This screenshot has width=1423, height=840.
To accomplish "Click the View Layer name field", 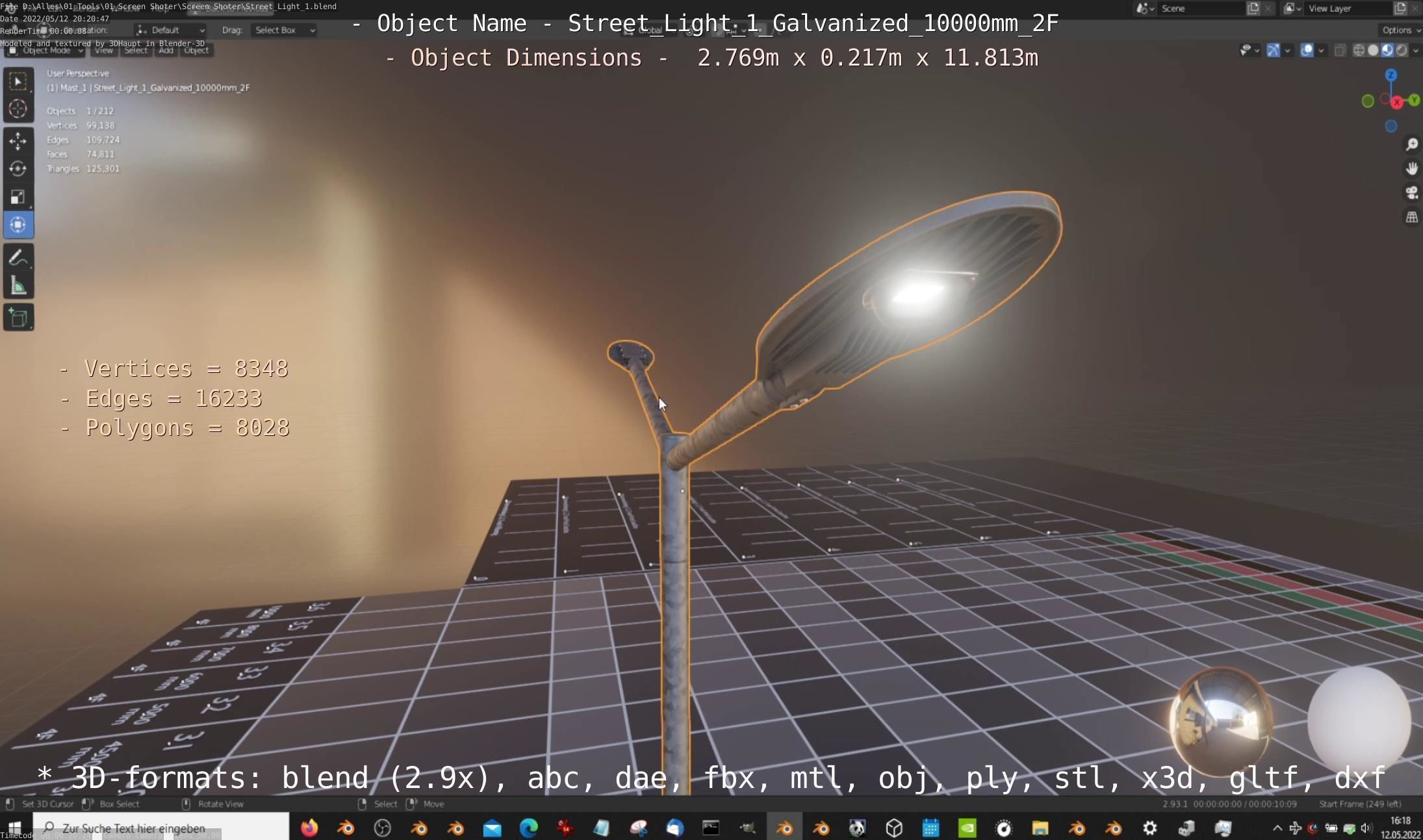I will pyautogui.click(x=1348, y=8).
